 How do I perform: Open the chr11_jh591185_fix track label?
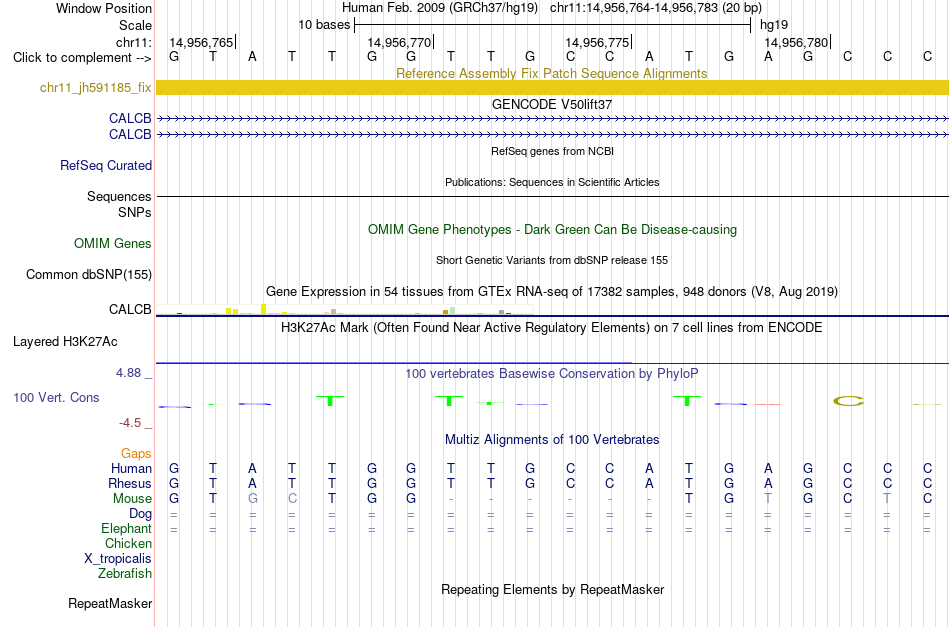pyautogui.click(x=96, y=87)
